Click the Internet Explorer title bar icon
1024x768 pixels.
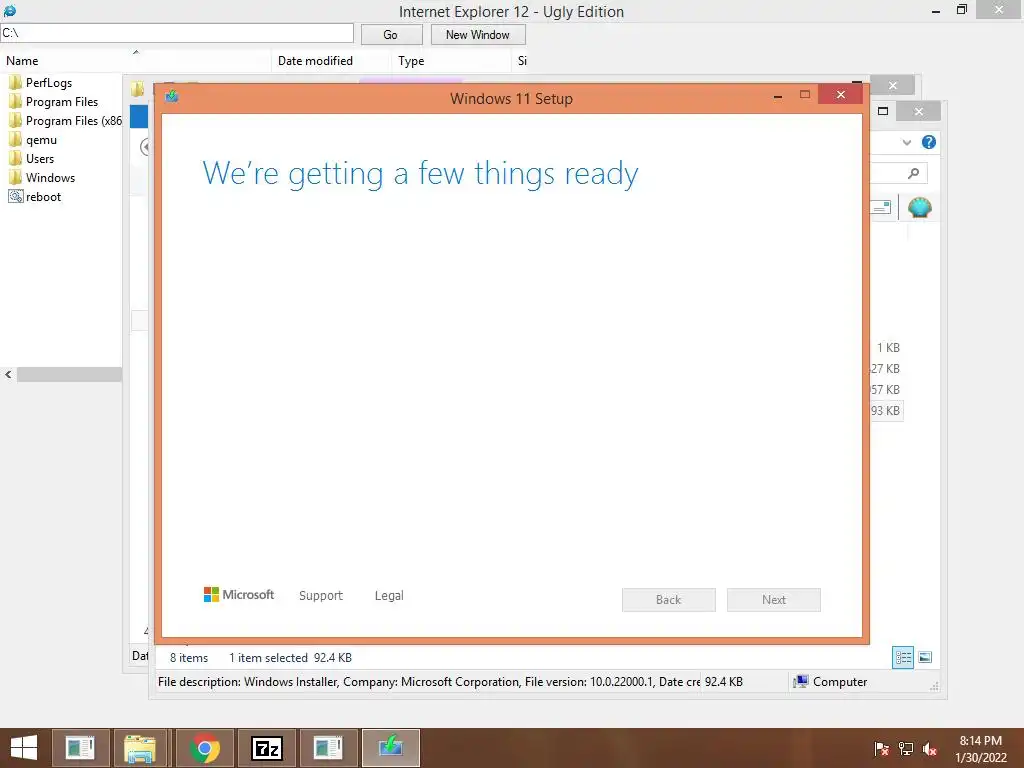pos(10,10)
